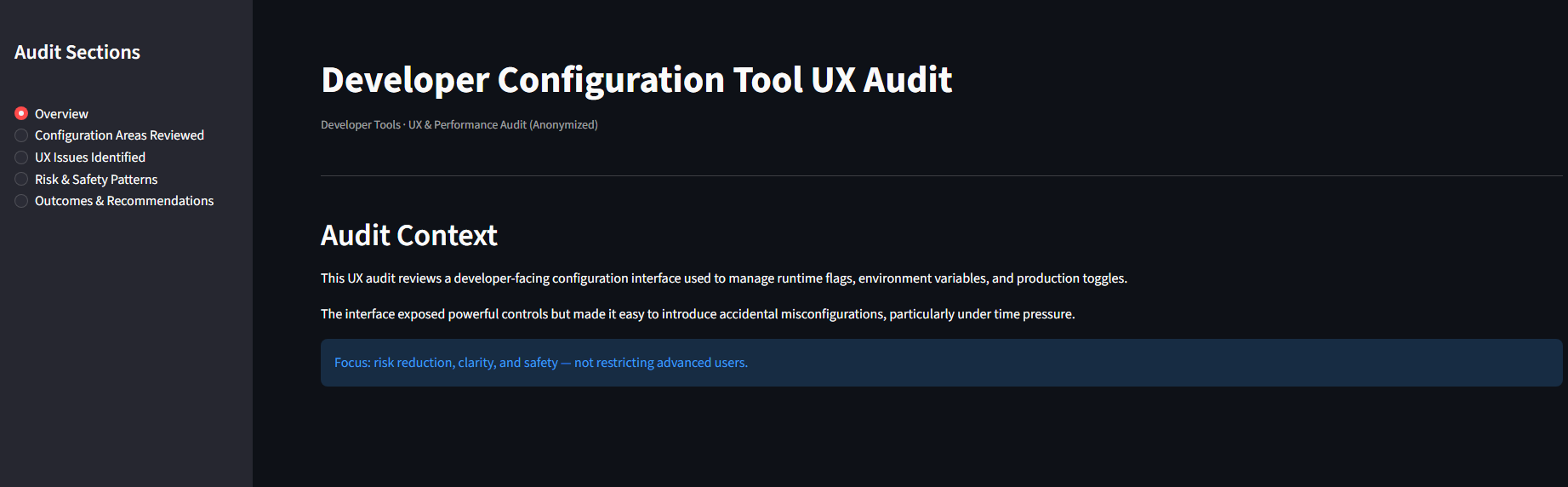Click the paragraph starting 'This UX audit reviews'
Image resolution: width=1568 pixels, height=487 pixels.
tap(723, 278)
